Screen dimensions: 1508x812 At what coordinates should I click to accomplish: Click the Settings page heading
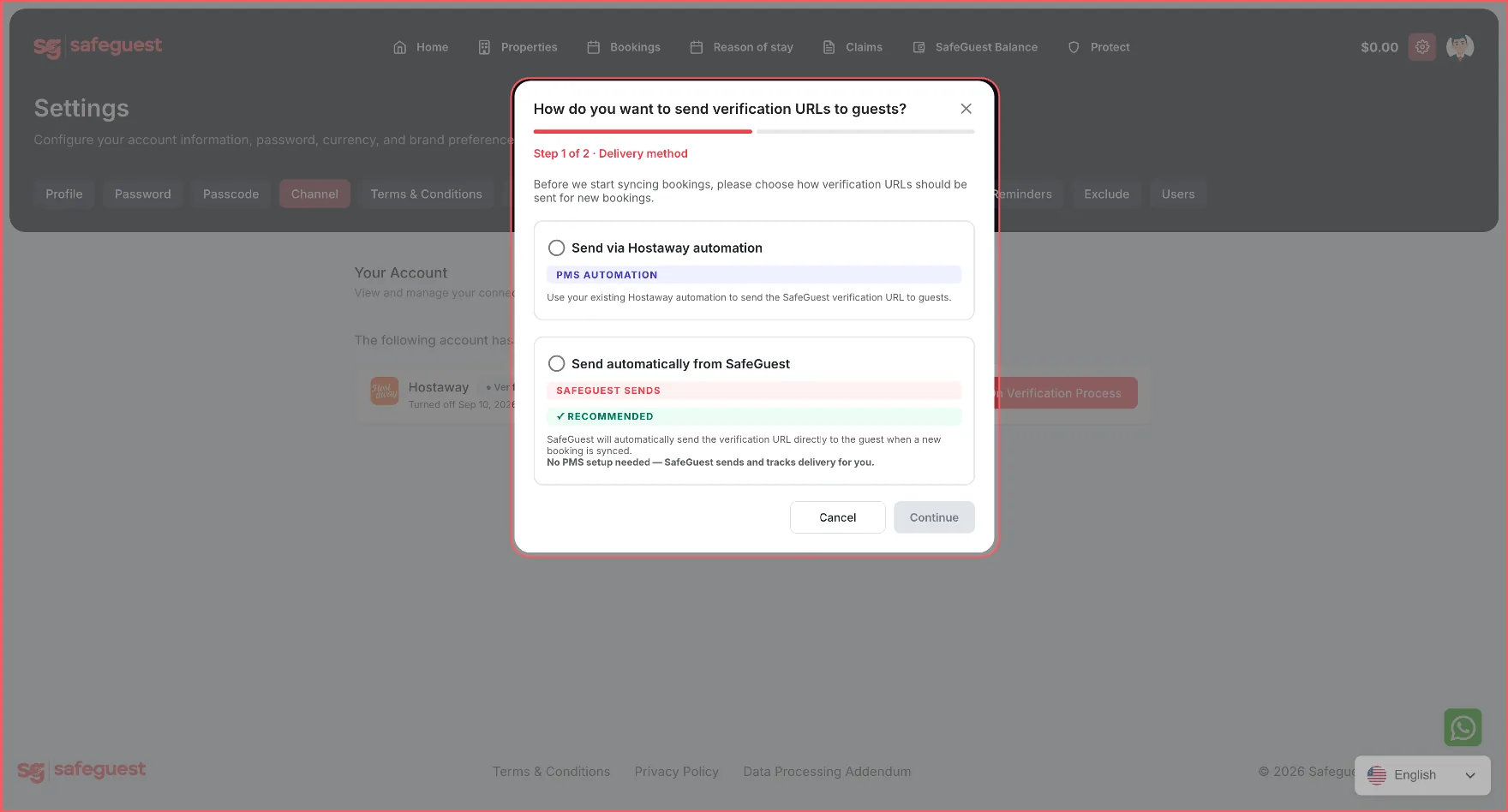(x=81, y=108)
